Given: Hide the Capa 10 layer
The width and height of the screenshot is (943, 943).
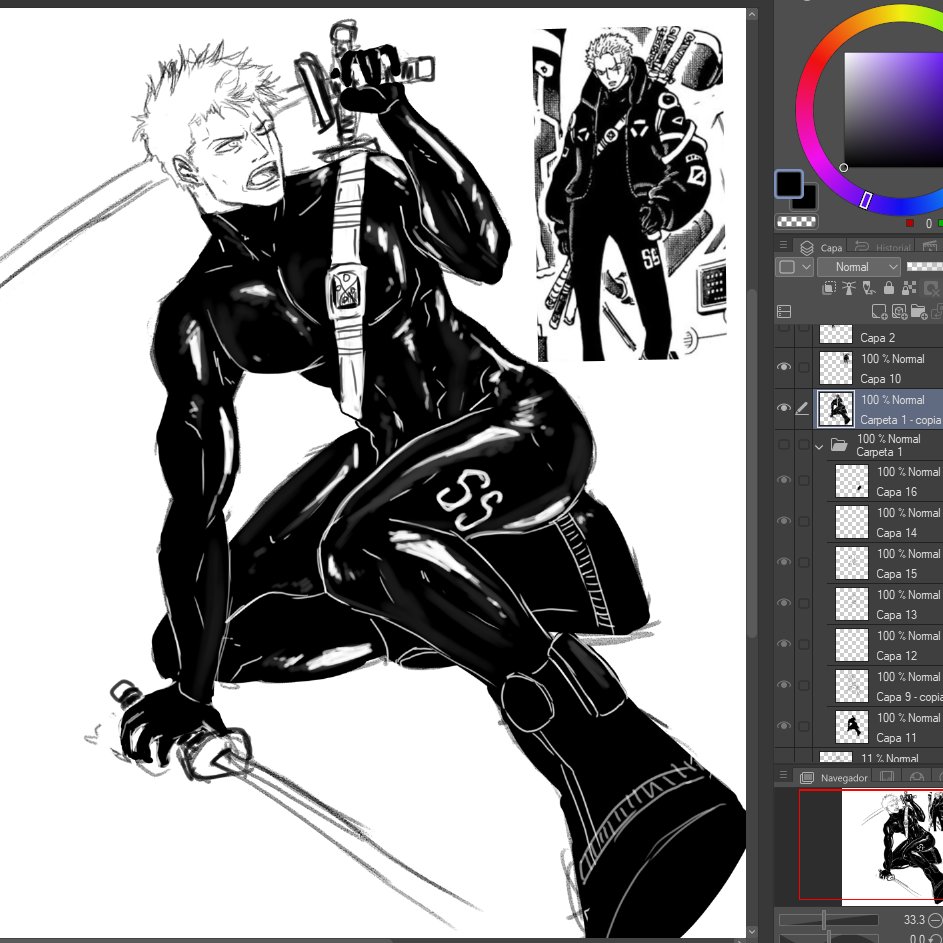Looking at the screenshot, I should (784, 367).
